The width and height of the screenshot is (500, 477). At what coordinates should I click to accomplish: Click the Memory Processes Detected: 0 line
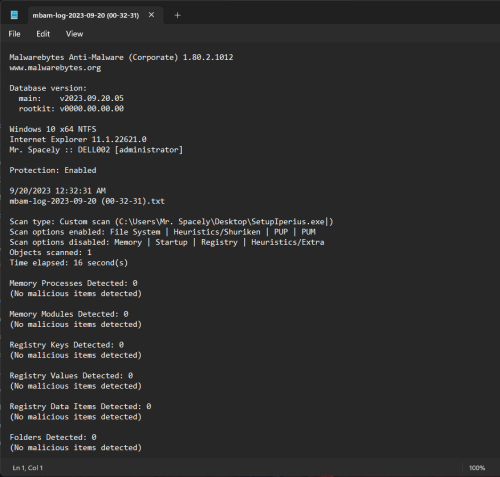tap(73, 283)
